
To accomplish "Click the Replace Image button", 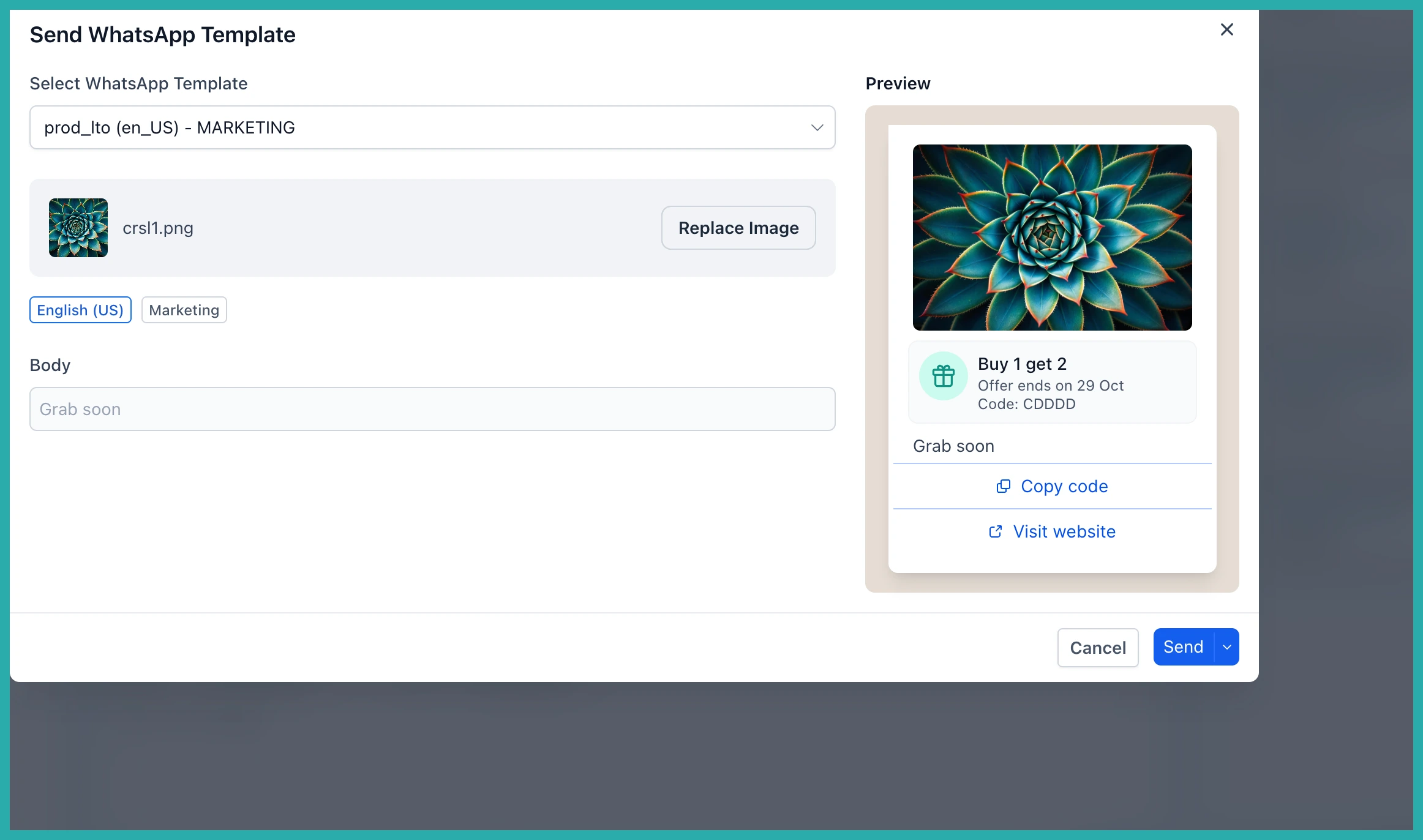I will (x=738, y=228).
